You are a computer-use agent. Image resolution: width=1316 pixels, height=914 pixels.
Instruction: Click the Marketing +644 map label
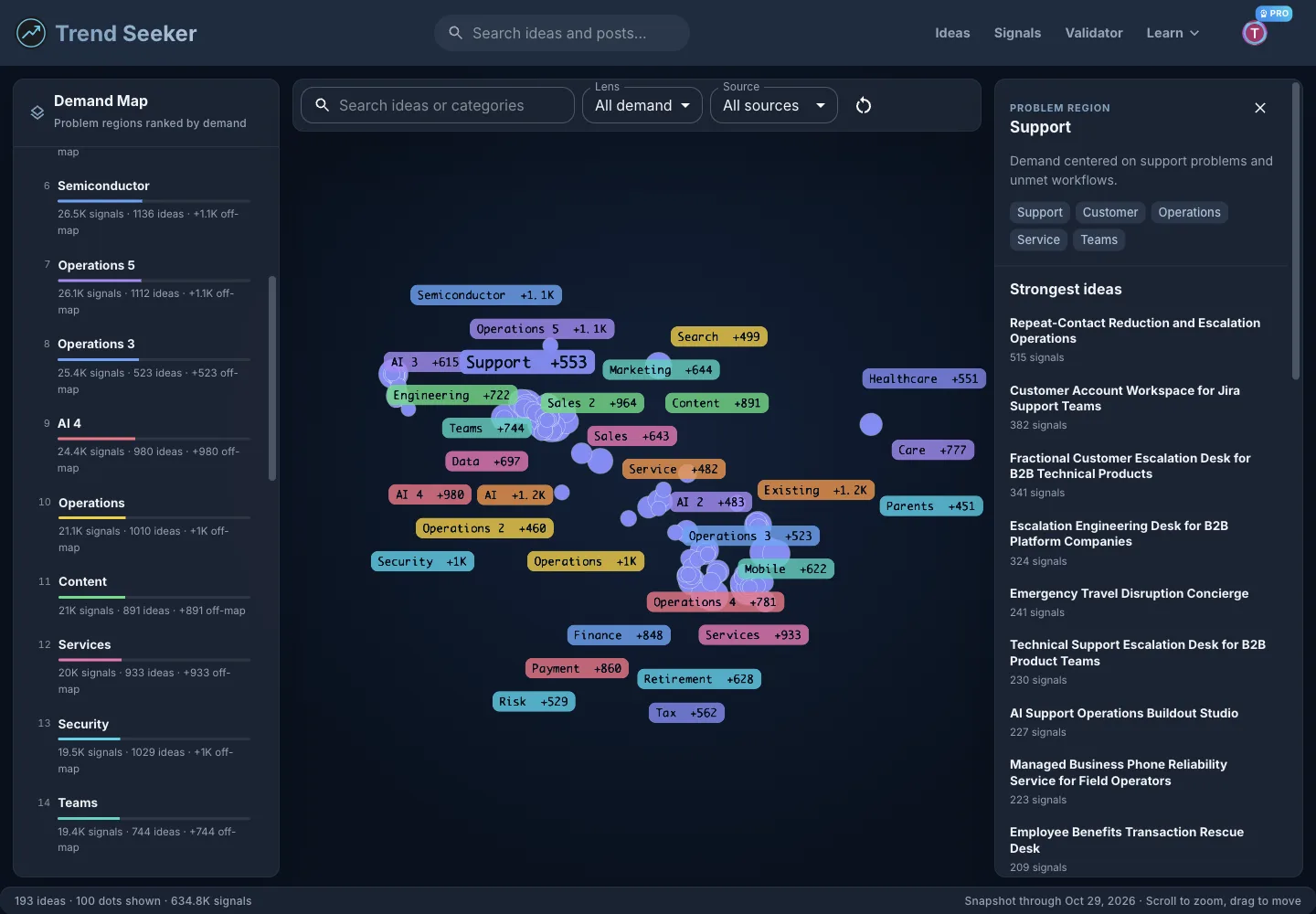pyautogui.click(x=661, y=369)
